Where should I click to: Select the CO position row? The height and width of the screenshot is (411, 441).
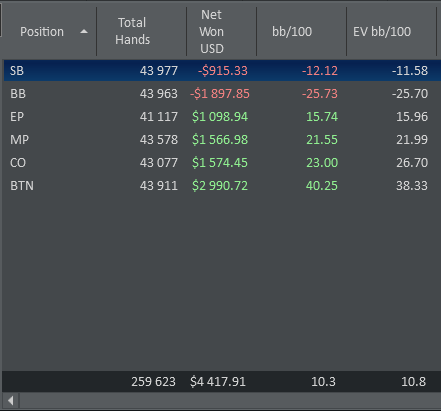point(222,163)
